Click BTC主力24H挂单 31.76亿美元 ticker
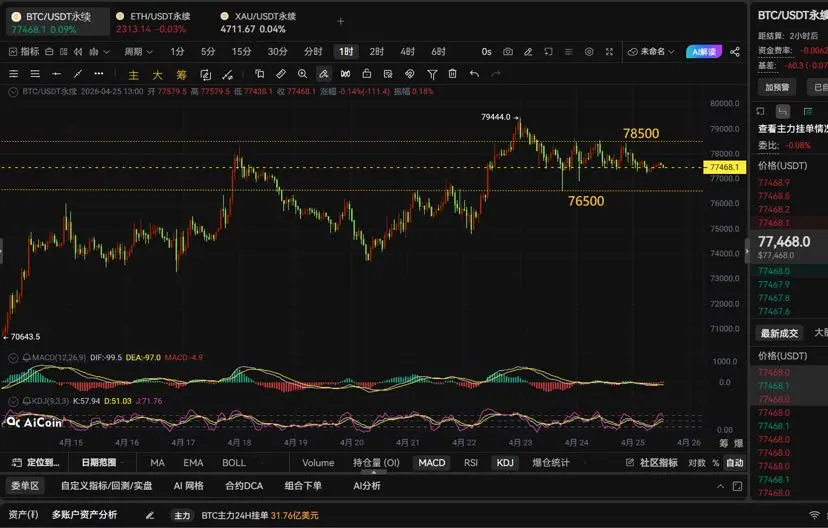The width and height of the screenshot is (828, 528). [x=260, y=515]
